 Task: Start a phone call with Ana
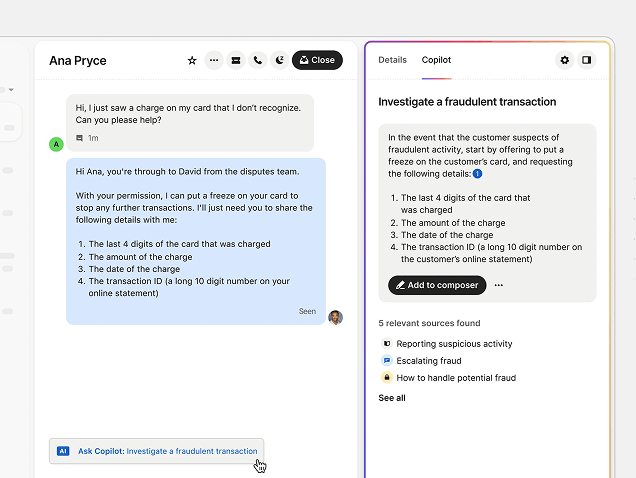click(x=257, y=60)
